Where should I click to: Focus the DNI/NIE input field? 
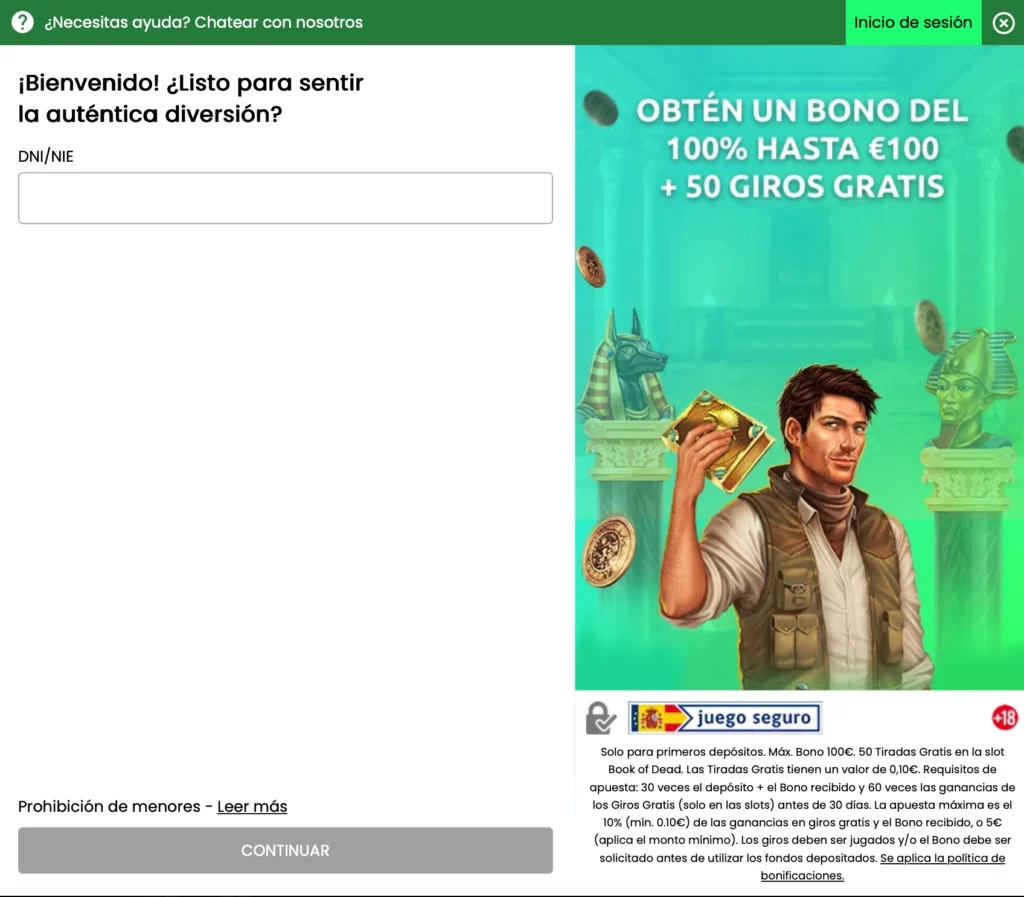point(285,198)
